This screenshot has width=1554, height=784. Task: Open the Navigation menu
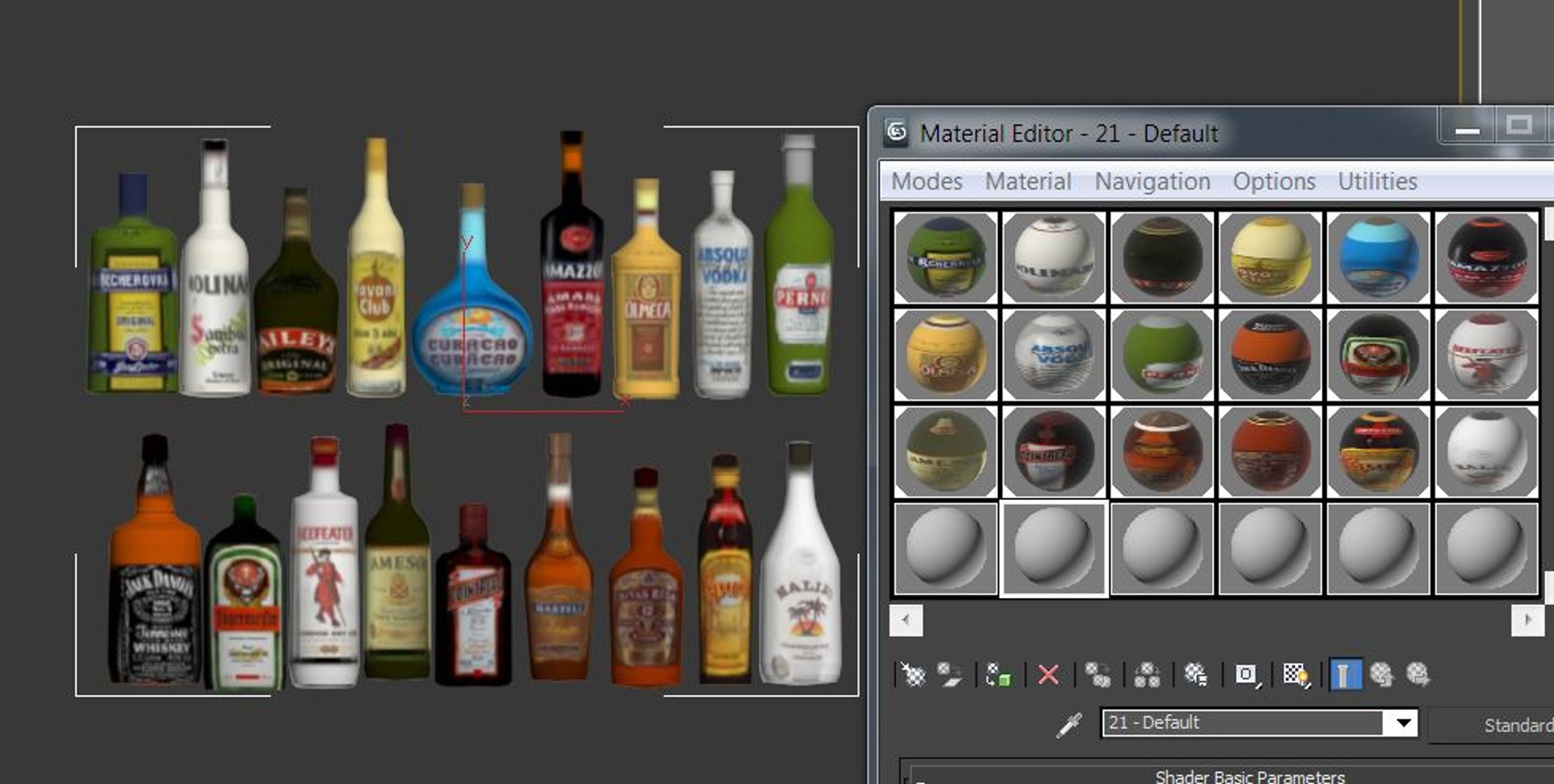point(1153,181)
